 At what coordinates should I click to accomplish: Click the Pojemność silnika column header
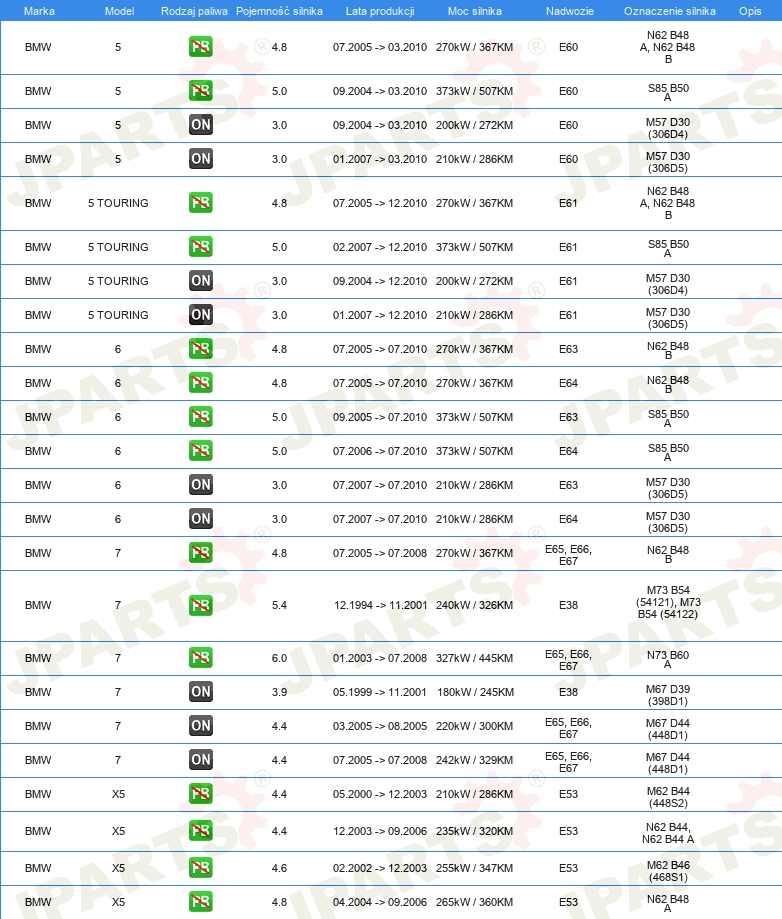coord(279,11)
